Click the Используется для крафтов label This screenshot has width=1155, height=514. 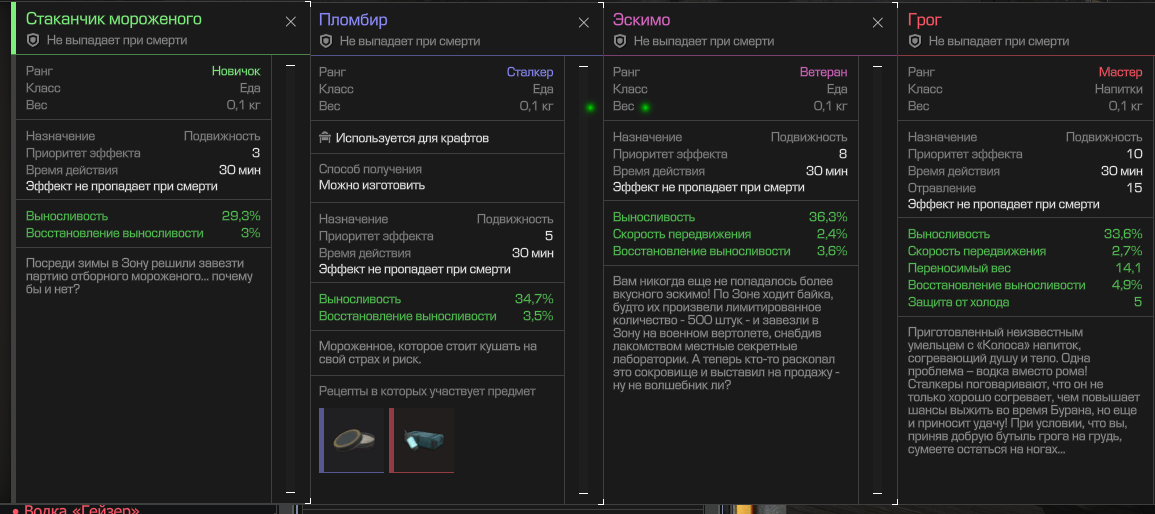(412, 138)
